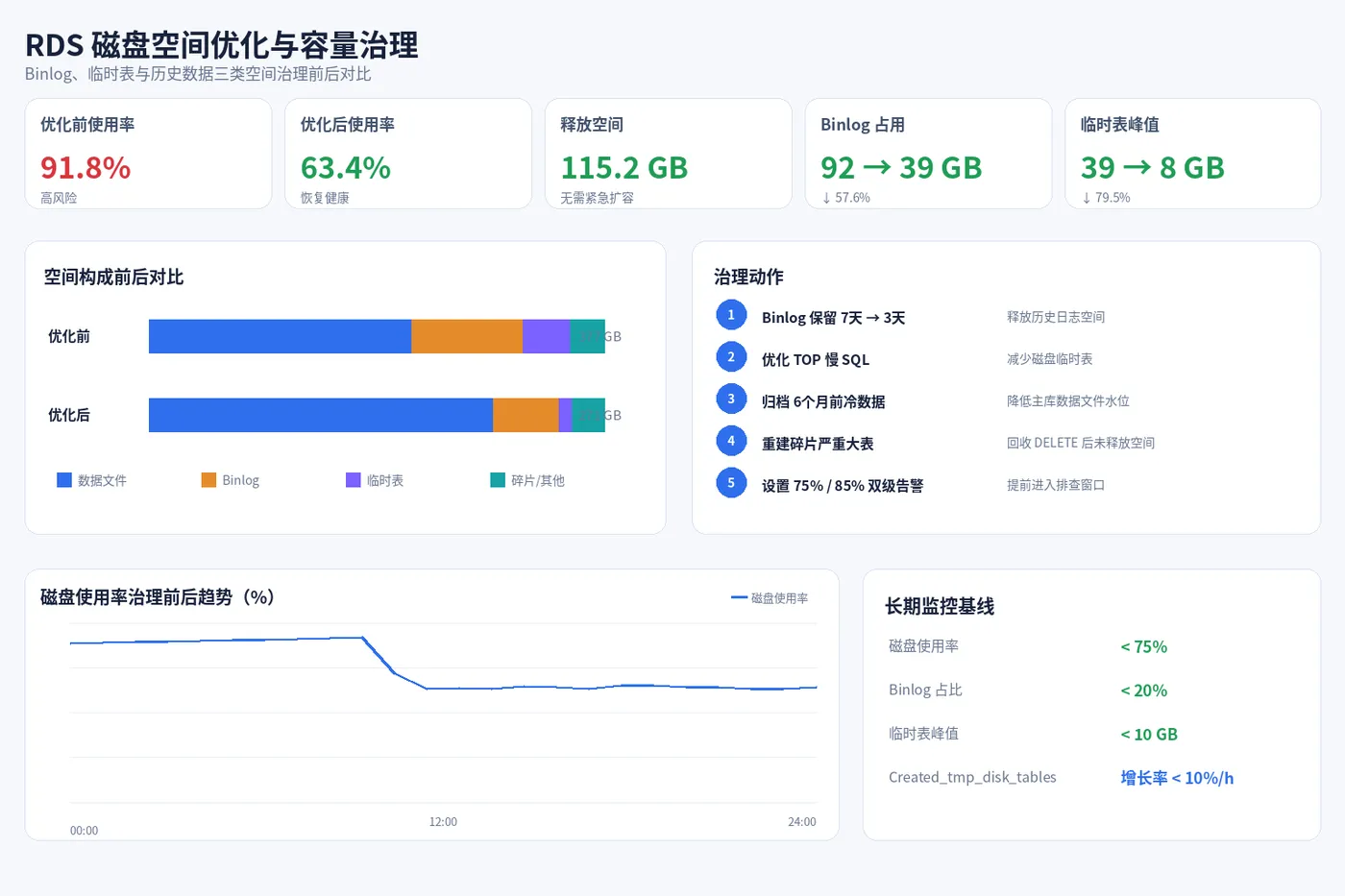Click the 增长率 < 10%/h value

point(1177,778)
